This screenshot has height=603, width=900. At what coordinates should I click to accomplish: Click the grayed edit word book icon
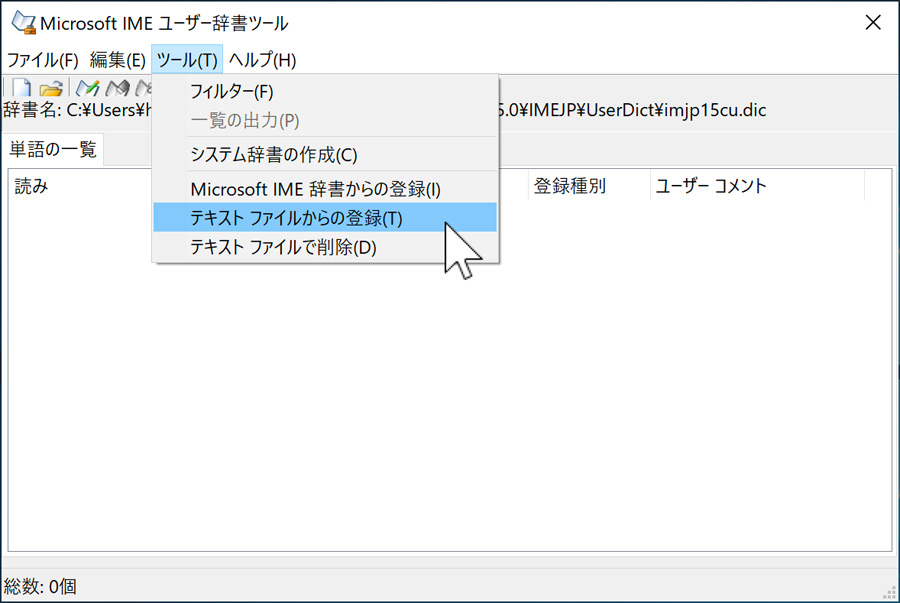(x=118, y=88)
